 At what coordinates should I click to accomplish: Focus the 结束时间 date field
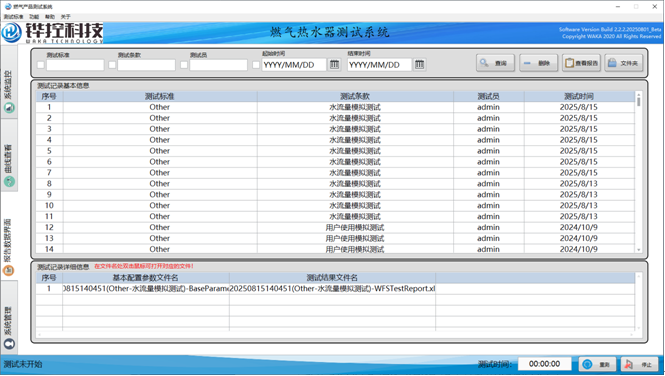point(380,65)
